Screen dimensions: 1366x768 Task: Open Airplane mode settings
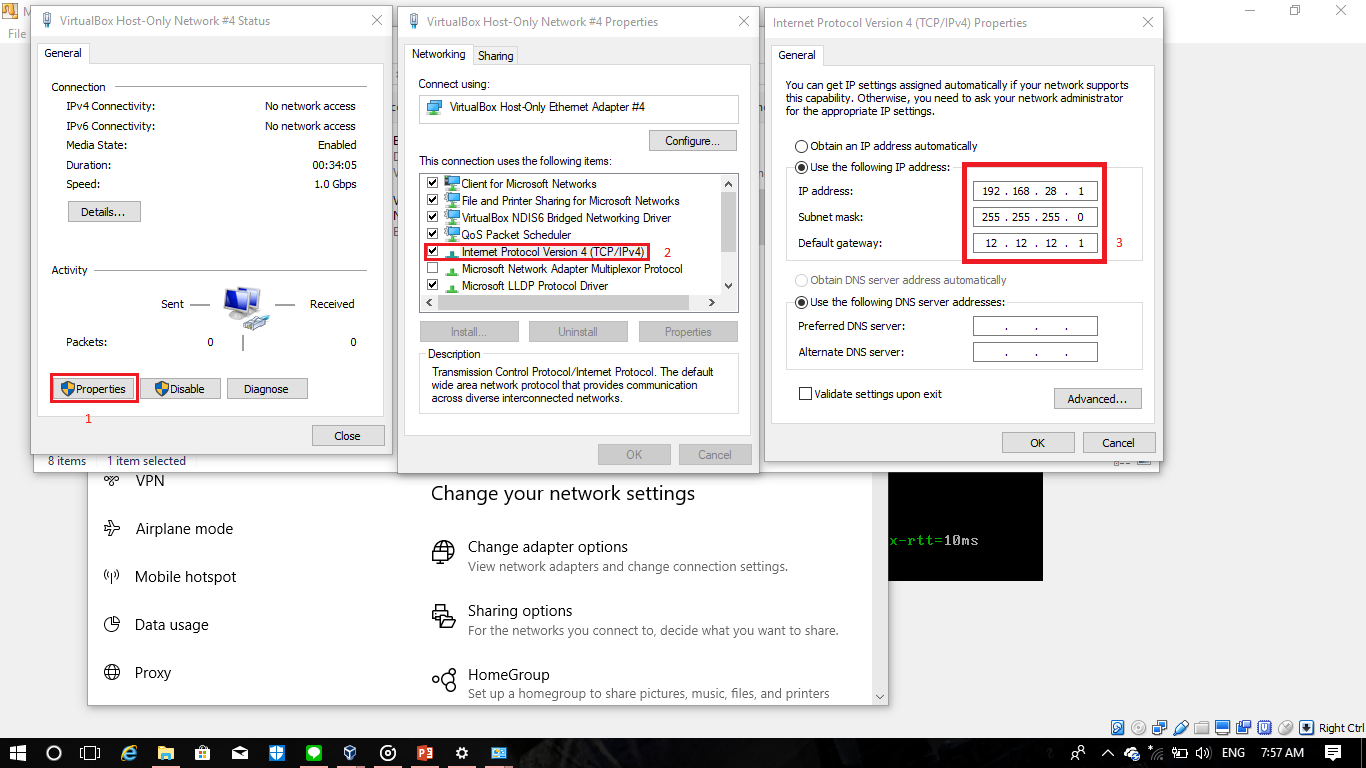(184, 529)
